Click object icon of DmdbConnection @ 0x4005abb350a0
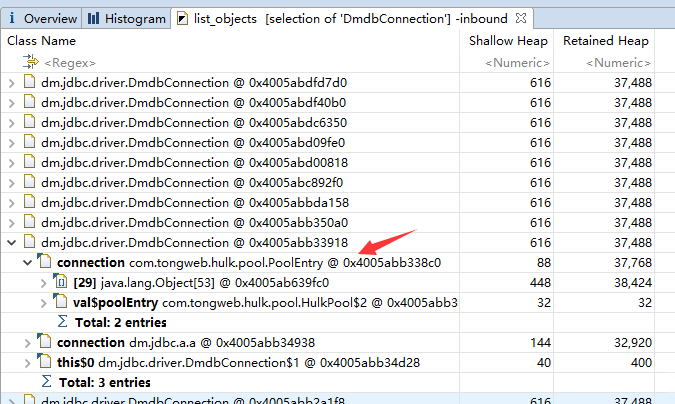The height and width of the screenshot is (404, 675). pyautogui.click(x=29, y=221)
